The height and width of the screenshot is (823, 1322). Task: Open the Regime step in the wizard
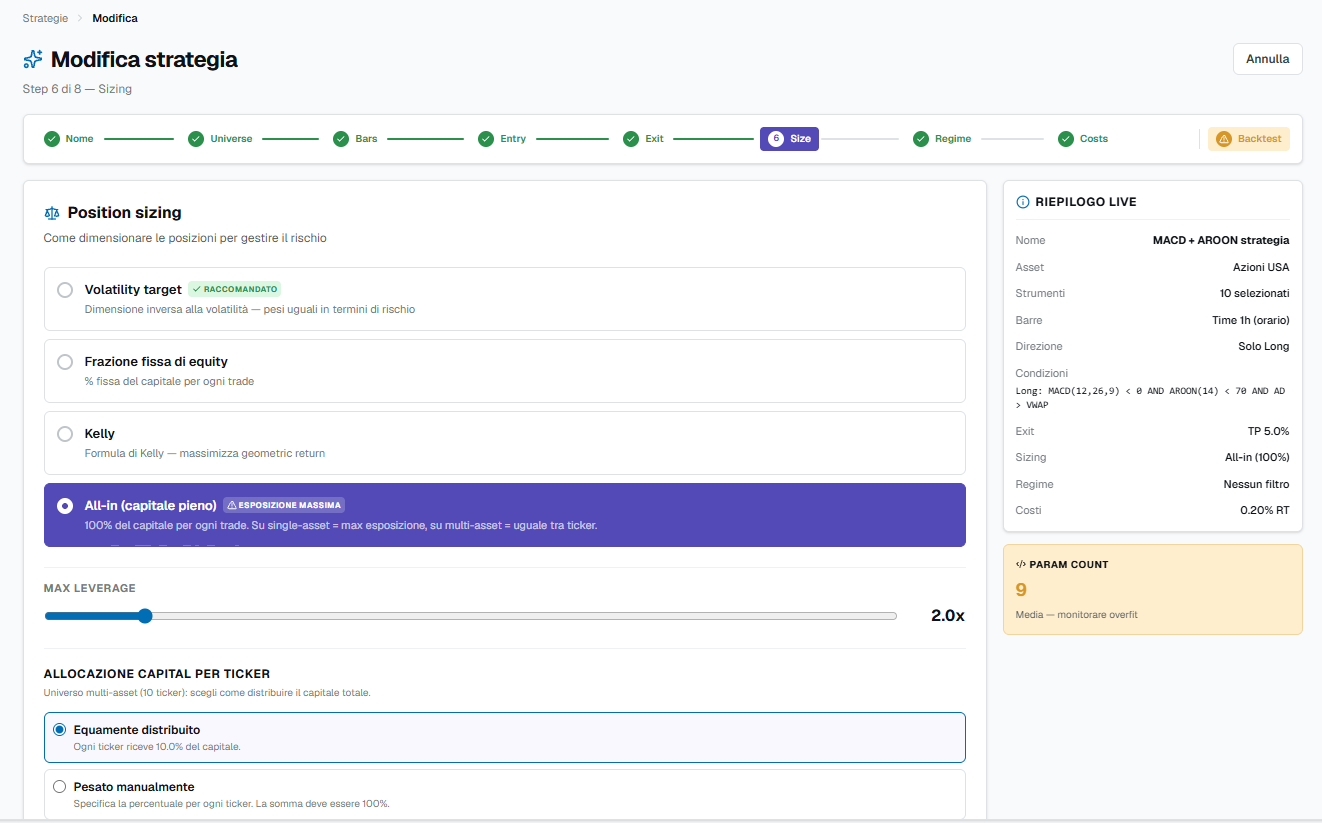tap(942, 139)
